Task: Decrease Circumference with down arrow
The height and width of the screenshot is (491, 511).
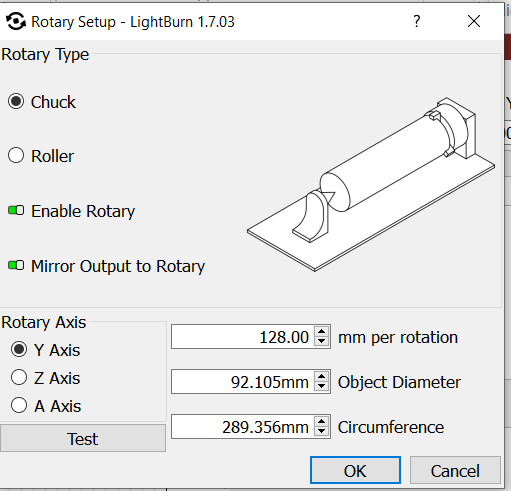Action: [x=321, y=431]
